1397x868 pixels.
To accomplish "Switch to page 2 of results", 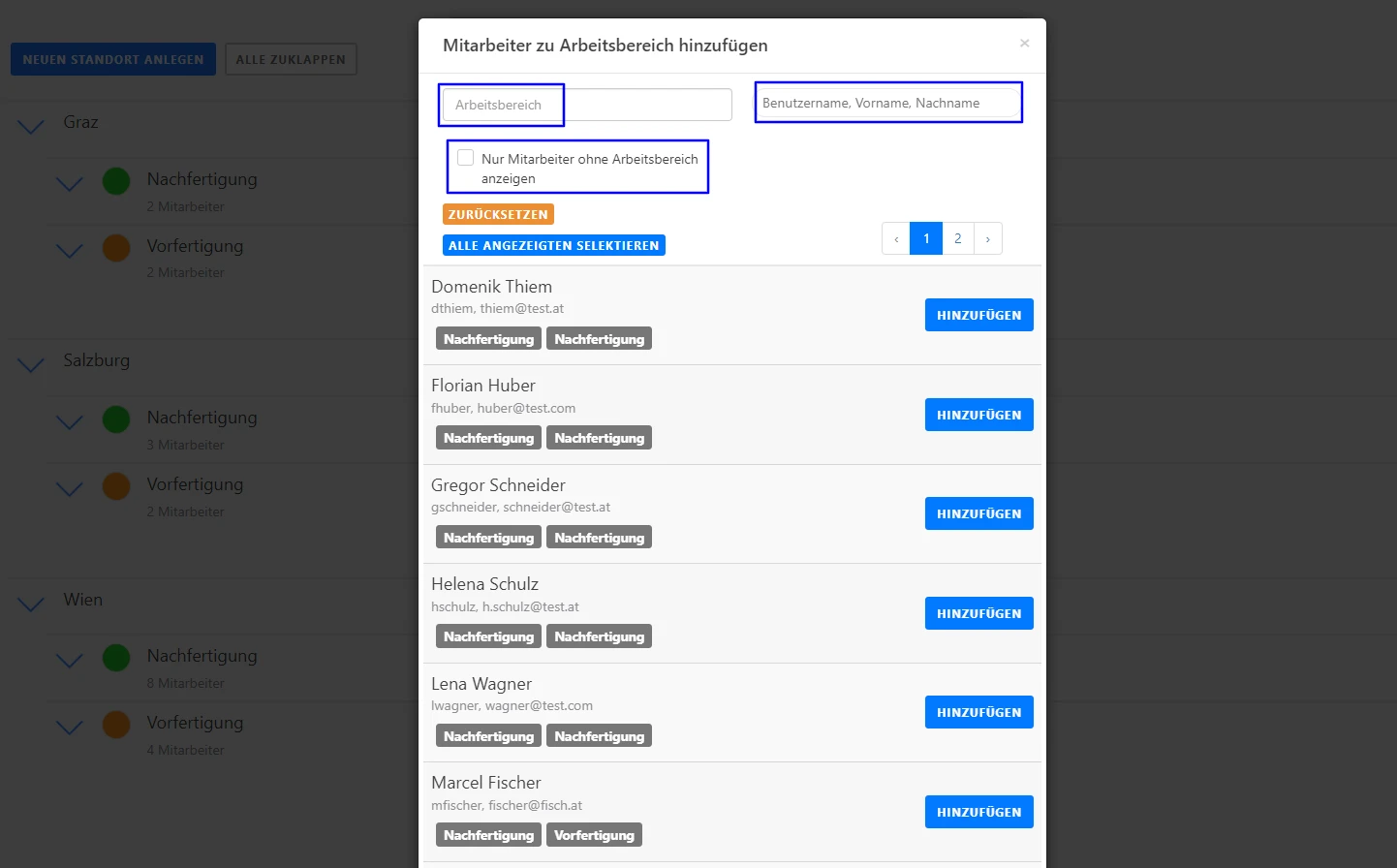I will [957, 239].
